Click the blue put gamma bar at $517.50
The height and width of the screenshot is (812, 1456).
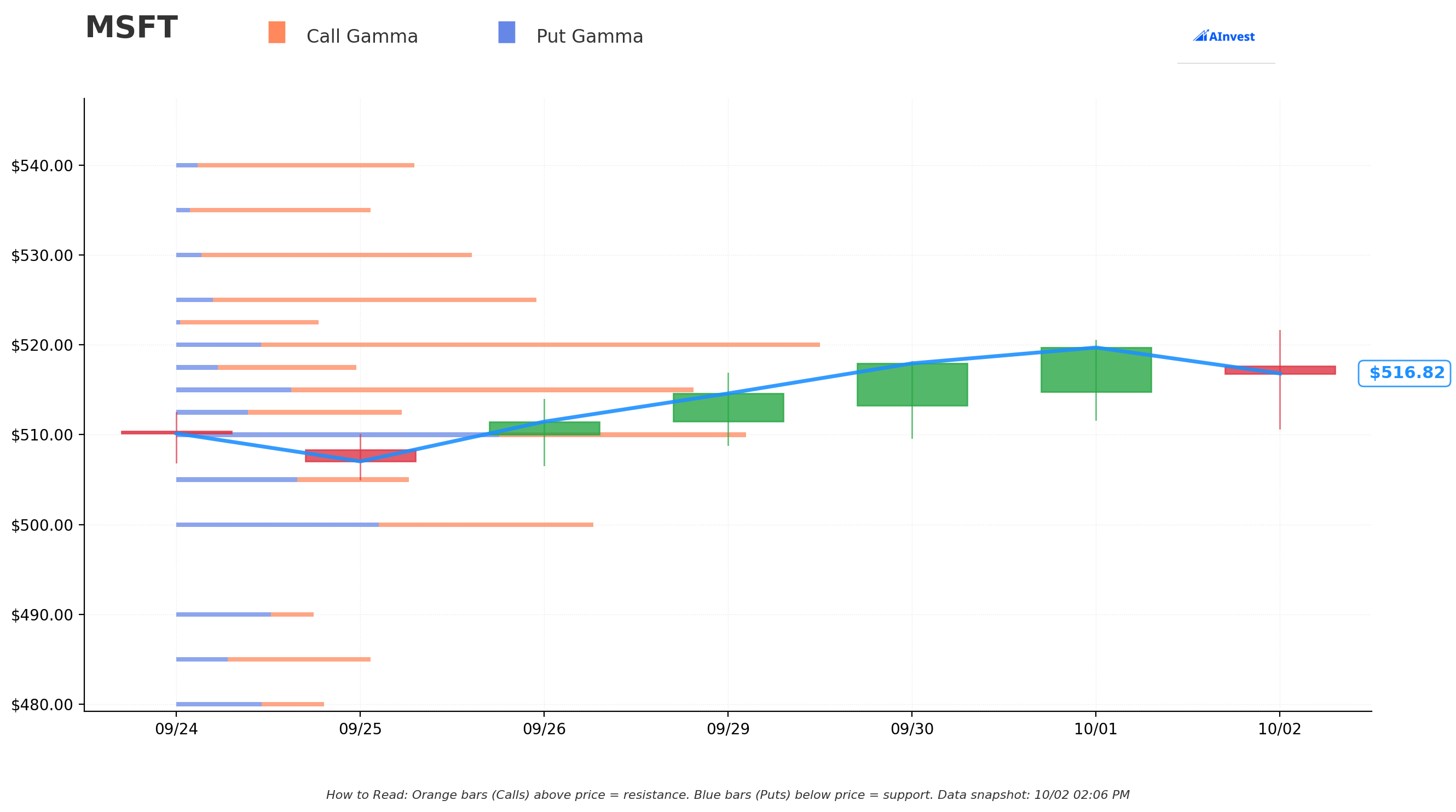point(197,367)
